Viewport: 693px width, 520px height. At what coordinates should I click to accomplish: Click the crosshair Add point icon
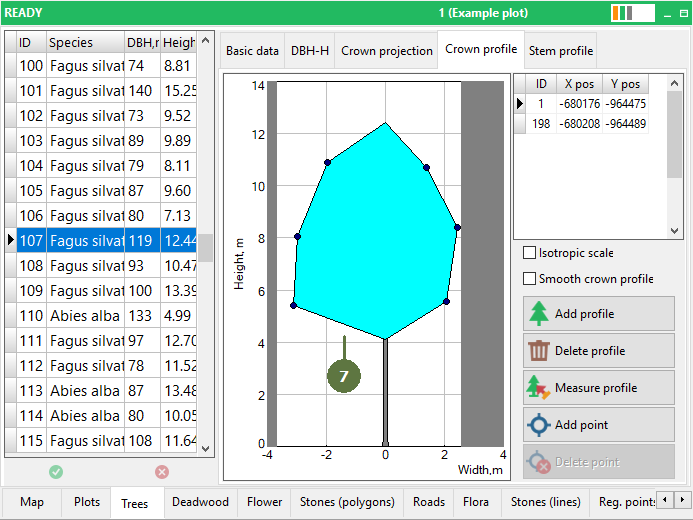tap(539, 425)
